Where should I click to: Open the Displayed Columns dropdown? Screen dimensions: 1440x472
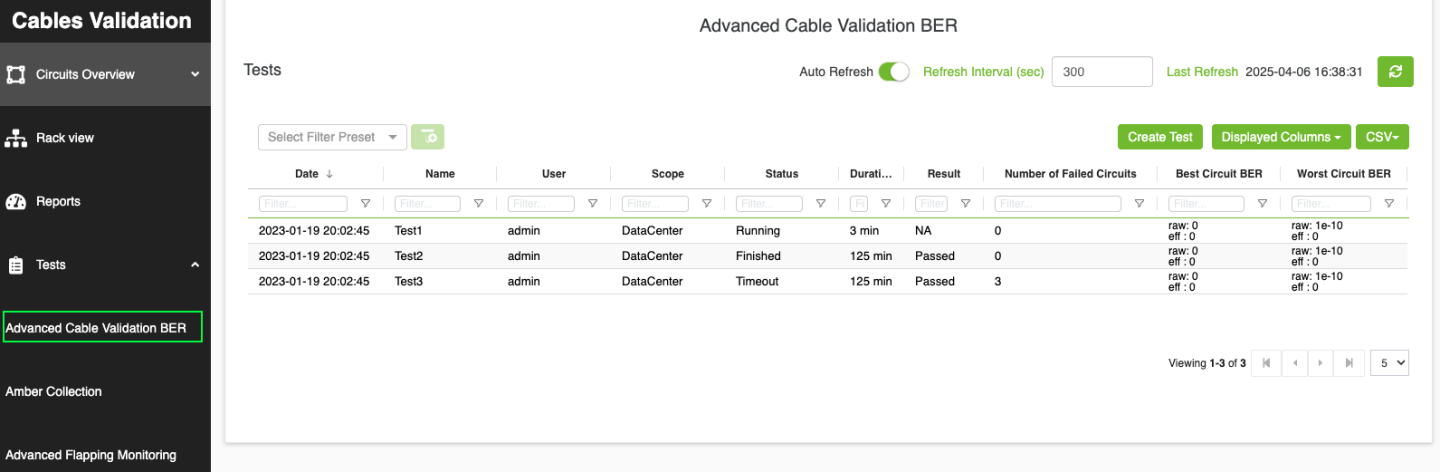coord(1281,137)
